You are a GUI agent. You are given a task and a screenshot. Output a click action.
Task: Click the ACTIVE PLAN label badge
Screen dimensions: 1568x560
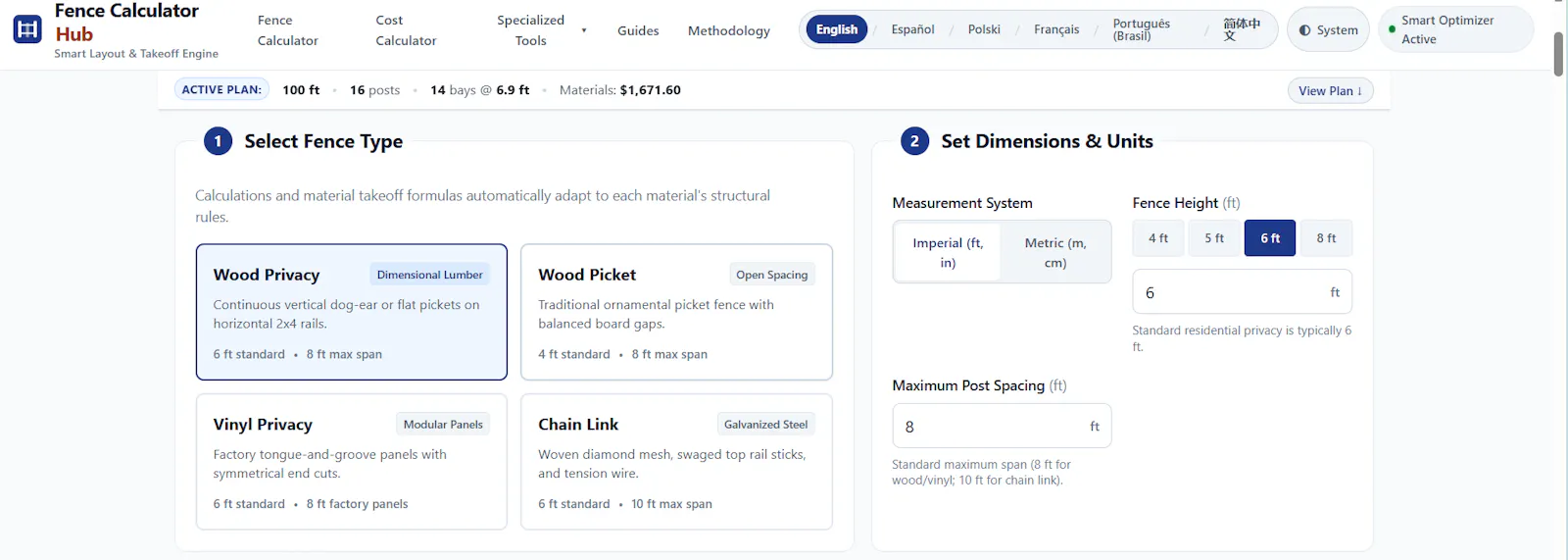tap(221, 89)
